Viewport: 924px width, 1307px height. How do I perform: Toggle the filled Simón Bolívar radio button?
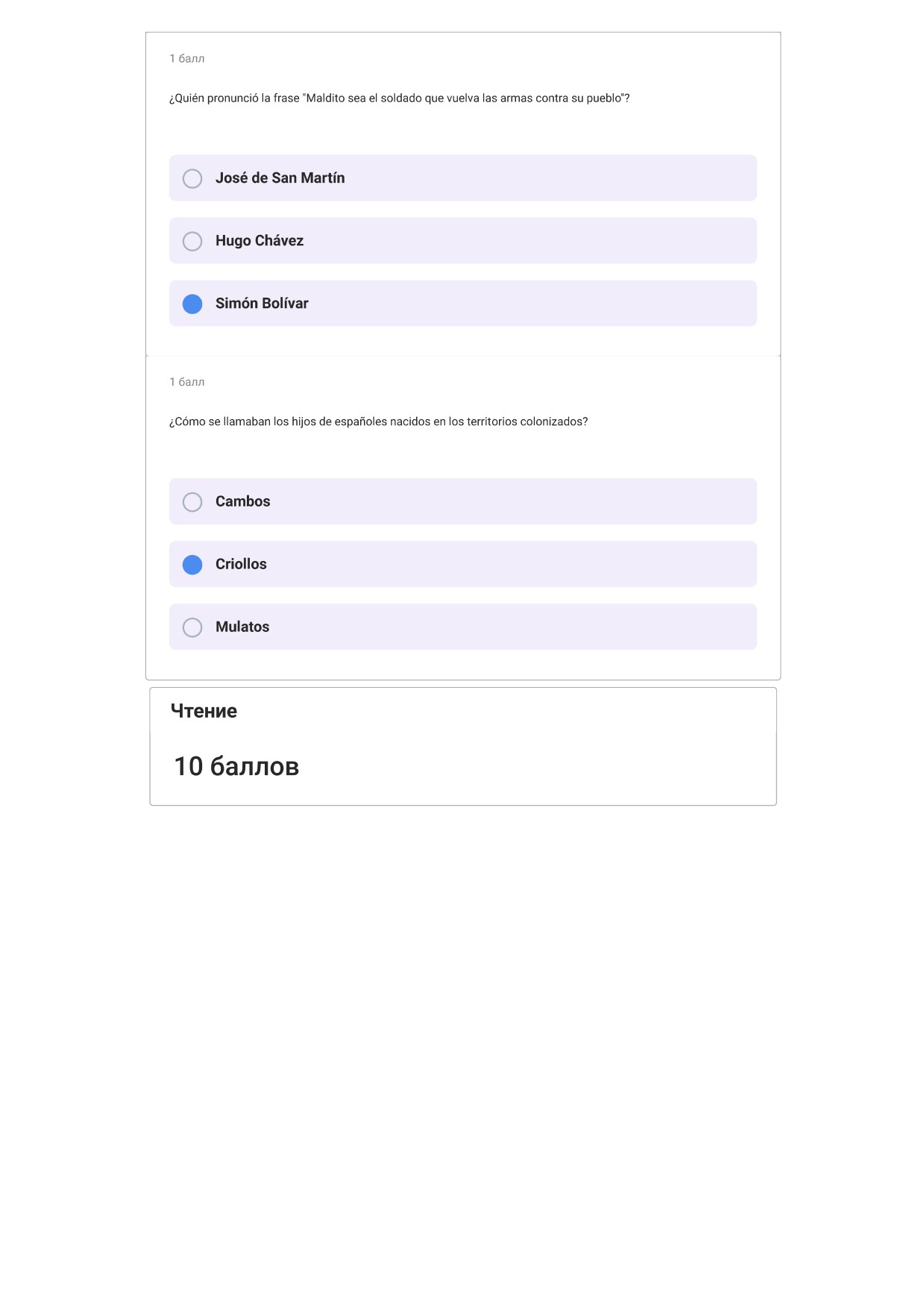(192, 304)
